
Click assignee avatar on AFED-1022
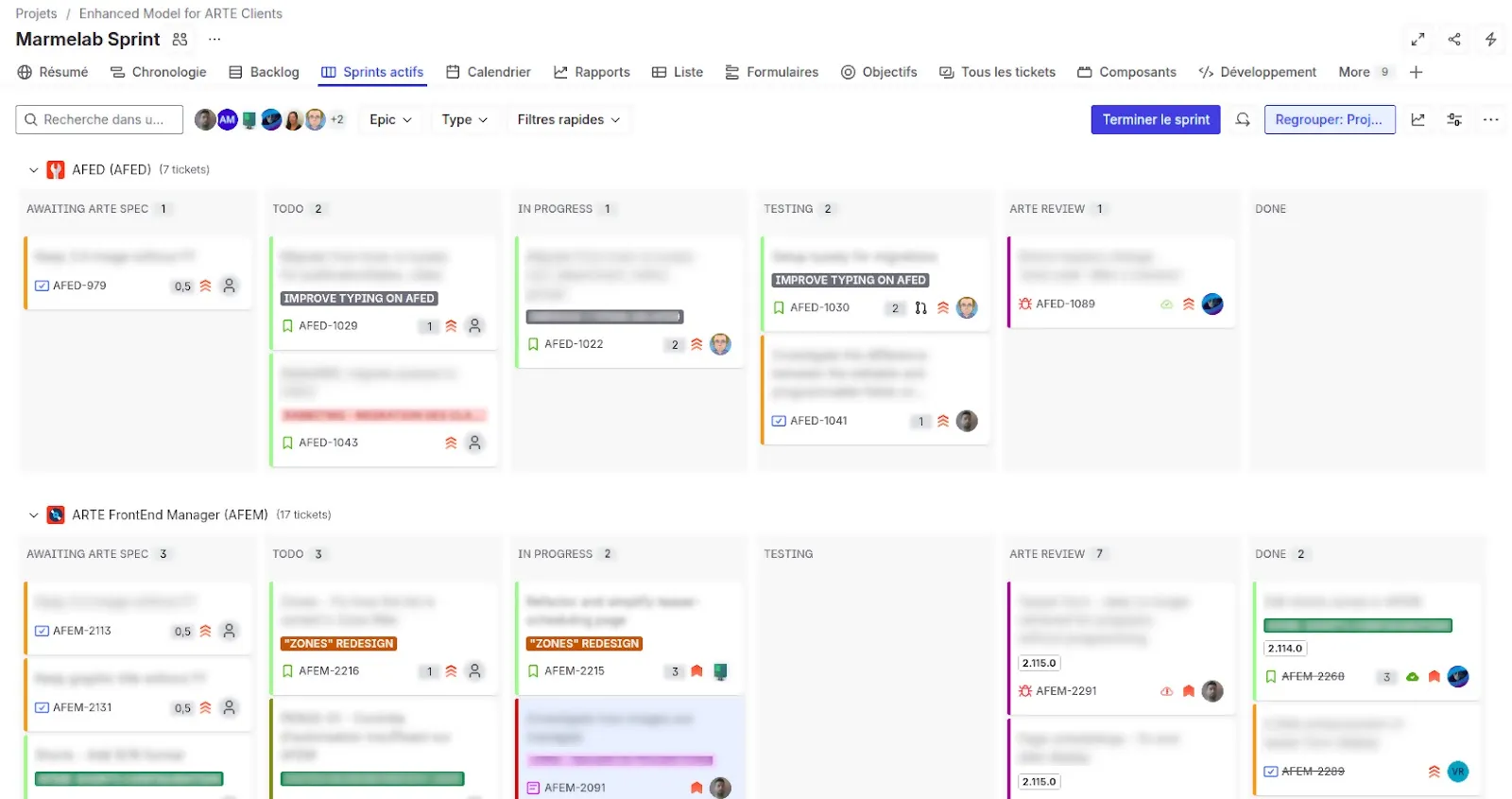click(720, 344)
